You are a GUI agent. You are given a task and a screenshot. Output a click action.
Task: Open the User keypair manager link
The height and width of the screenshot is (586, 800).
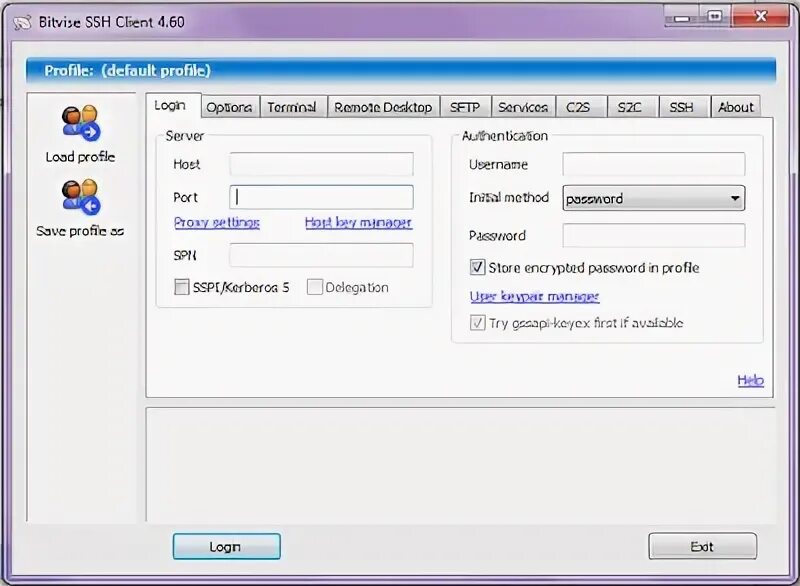(534, 296)
